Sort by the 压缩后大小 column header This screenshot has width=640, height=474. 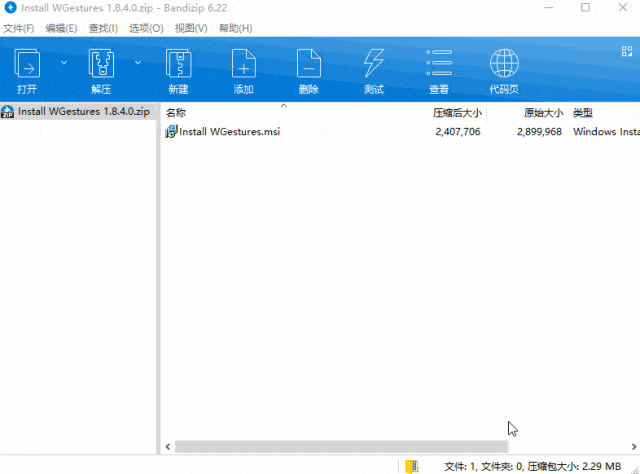click(457, 113)
